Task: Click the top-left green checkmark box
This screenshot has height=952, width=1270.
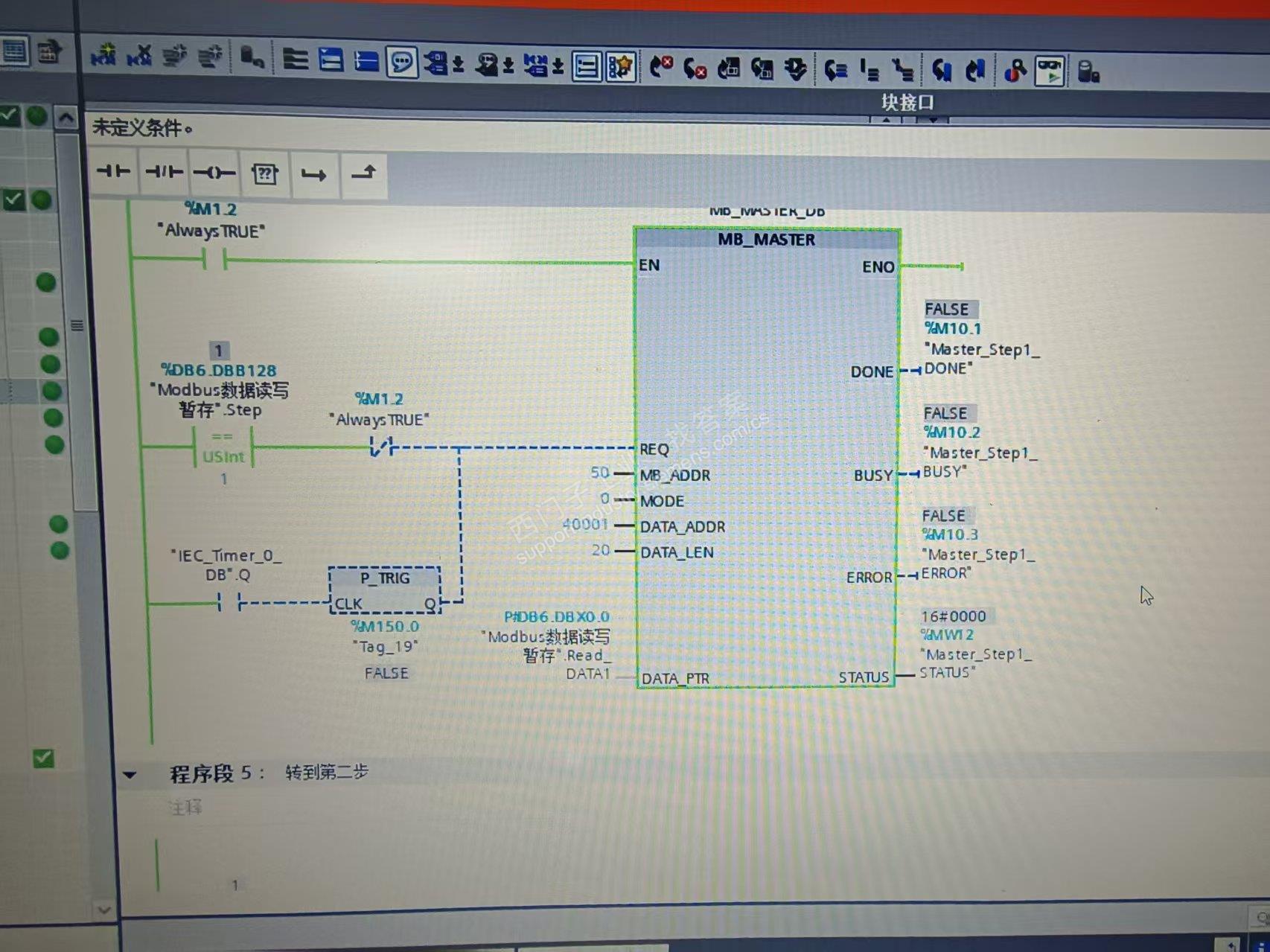Action: point(10,115)
